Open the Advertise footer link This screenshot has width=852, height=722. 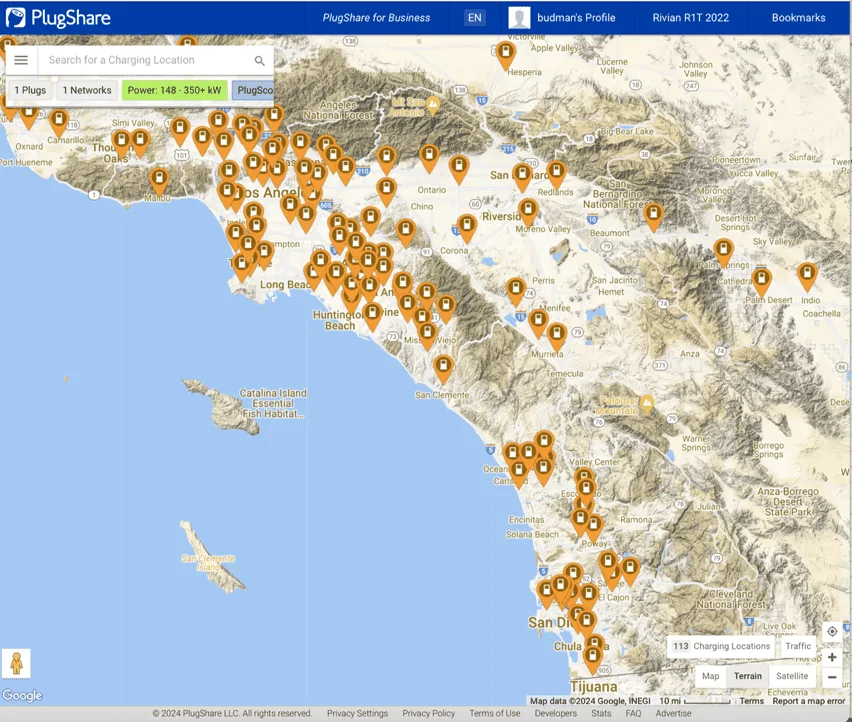pos(673,713)
